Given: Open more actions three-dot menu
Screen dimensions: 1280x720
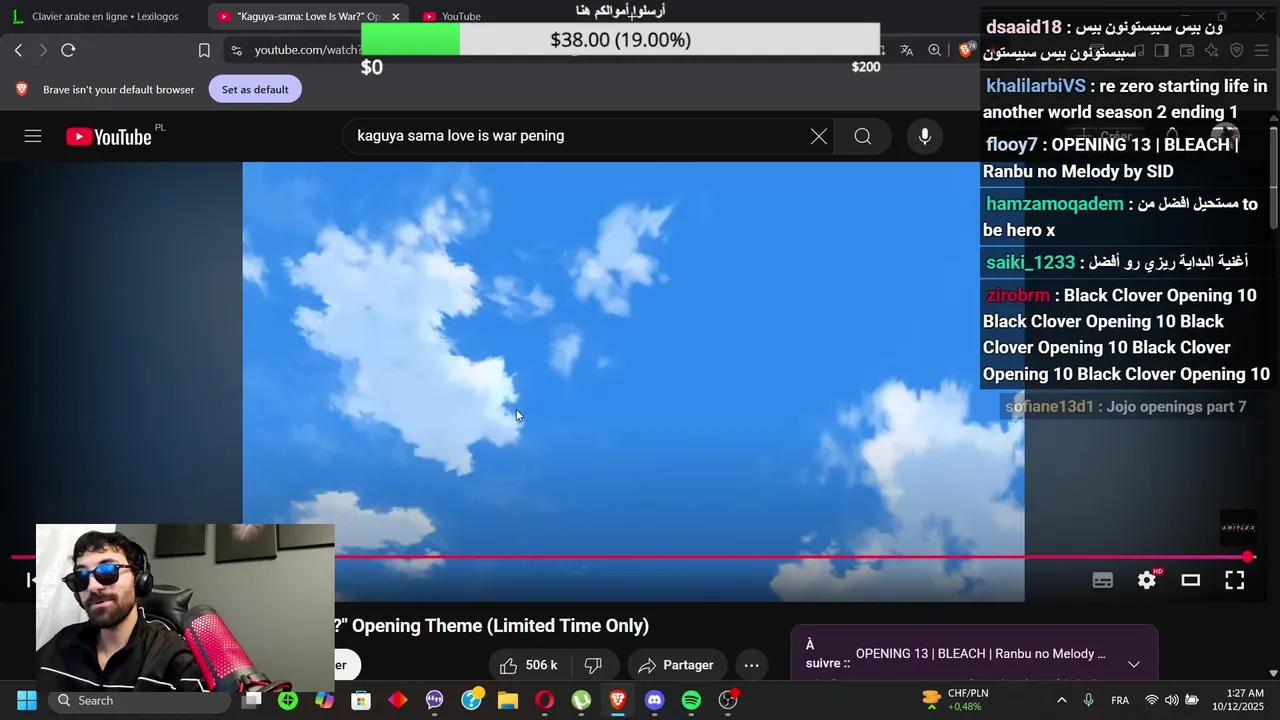Looking at the screenshot, I should pyautogui.click(x=752, y=665).
